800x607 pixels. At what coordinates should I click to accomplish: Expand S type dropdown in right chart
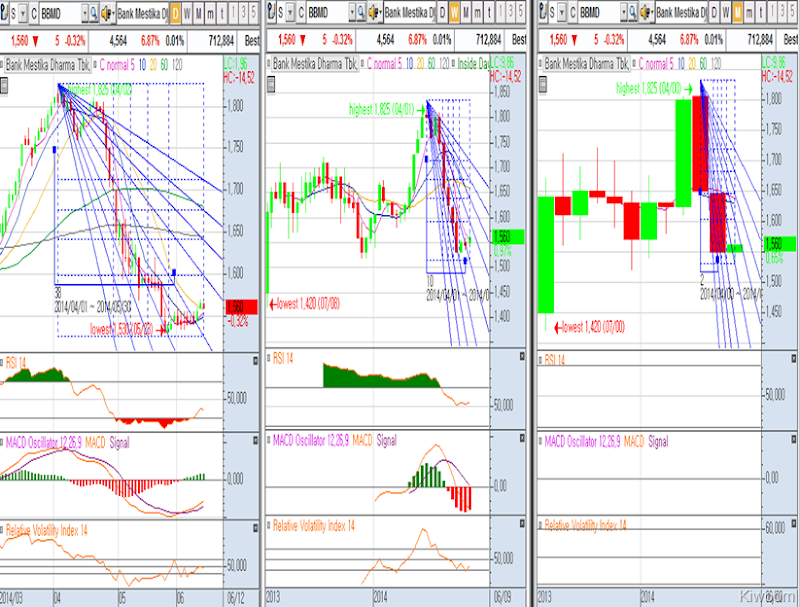(x=562, y=13)
